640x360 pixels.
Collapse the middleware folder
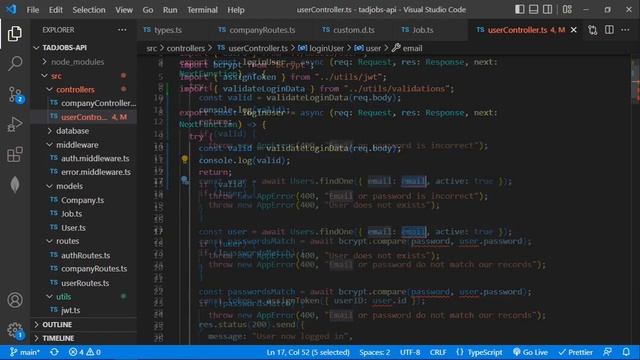pyautogui.click(x=77, y=145)
